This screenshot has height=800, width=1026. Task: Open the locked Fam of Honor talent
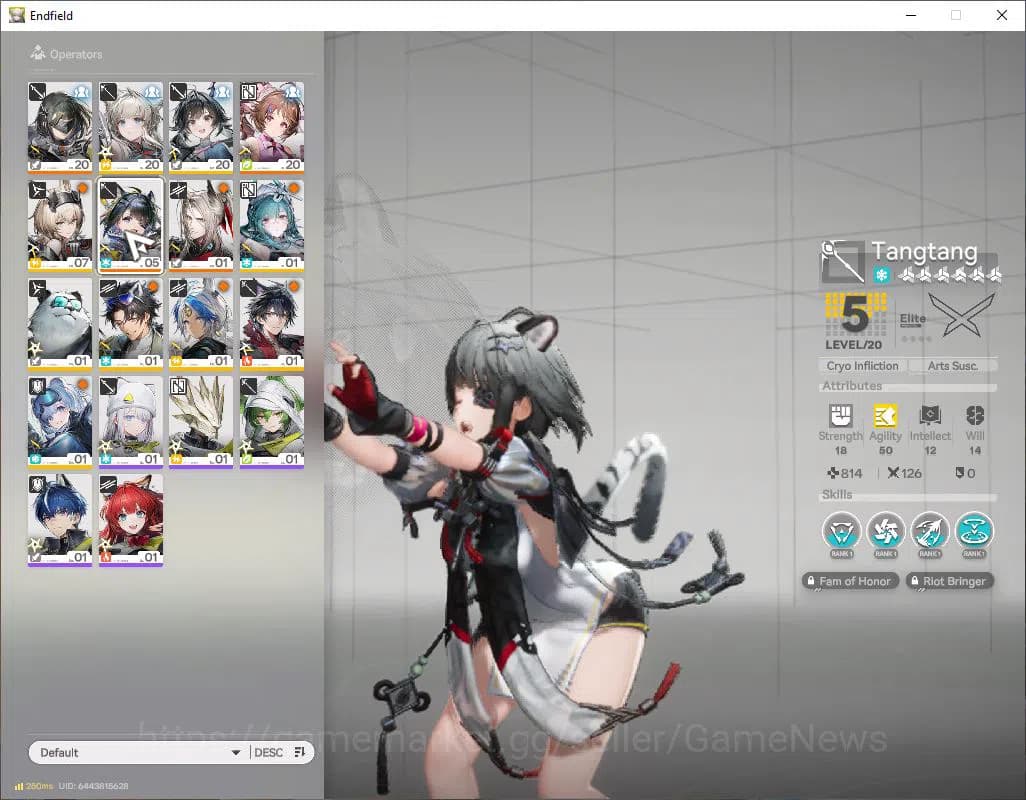[x=849, y=581]
